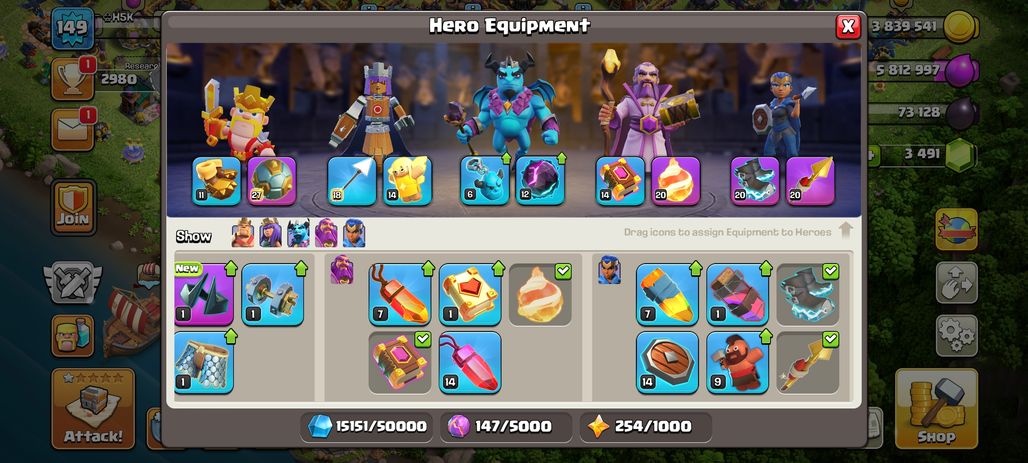Filter equipment by Minion Prince portrait
The height and width of the screenshot is (463, 1028).
298,233
